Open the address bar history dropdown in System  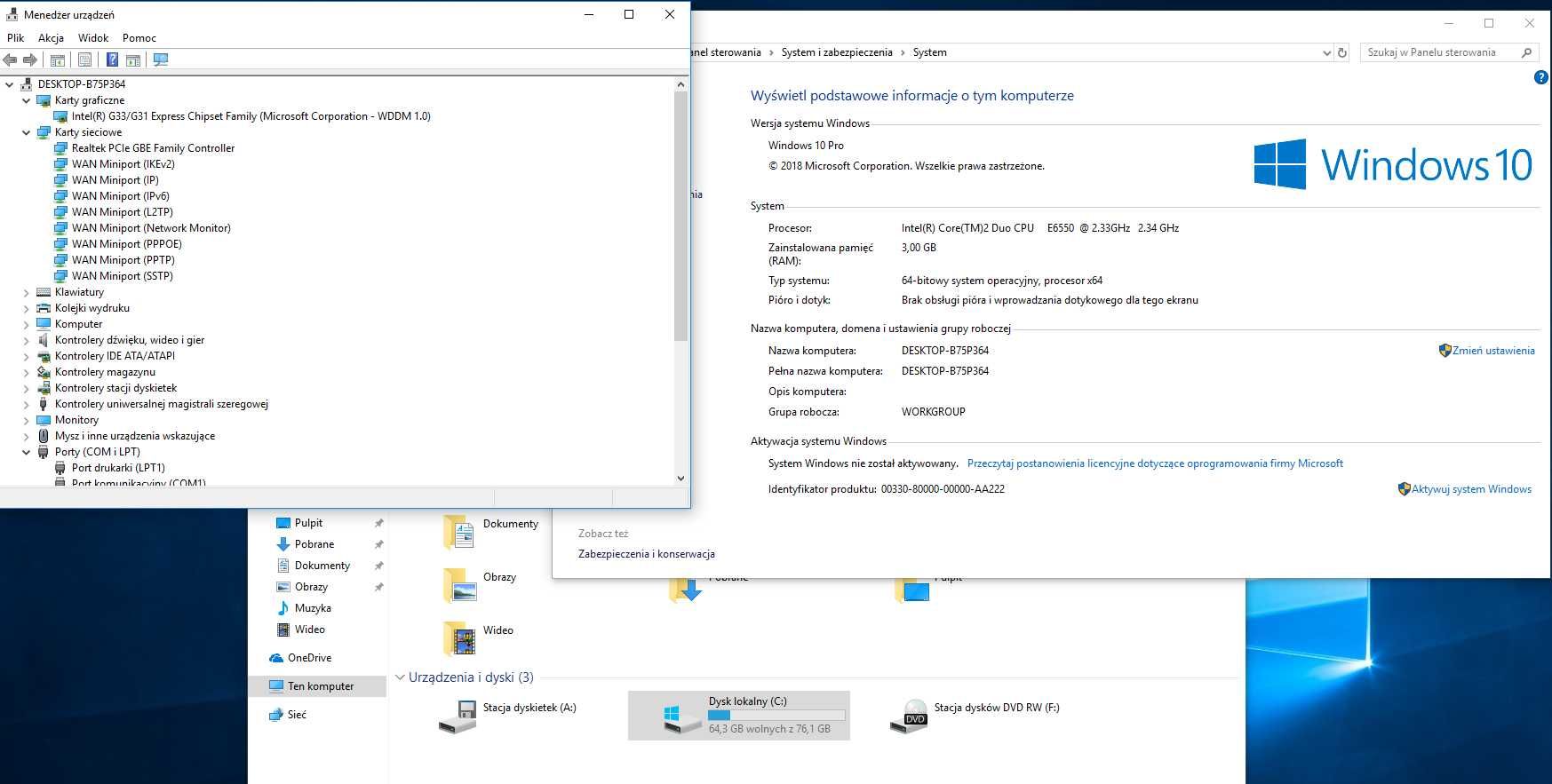click(1326, 52)
